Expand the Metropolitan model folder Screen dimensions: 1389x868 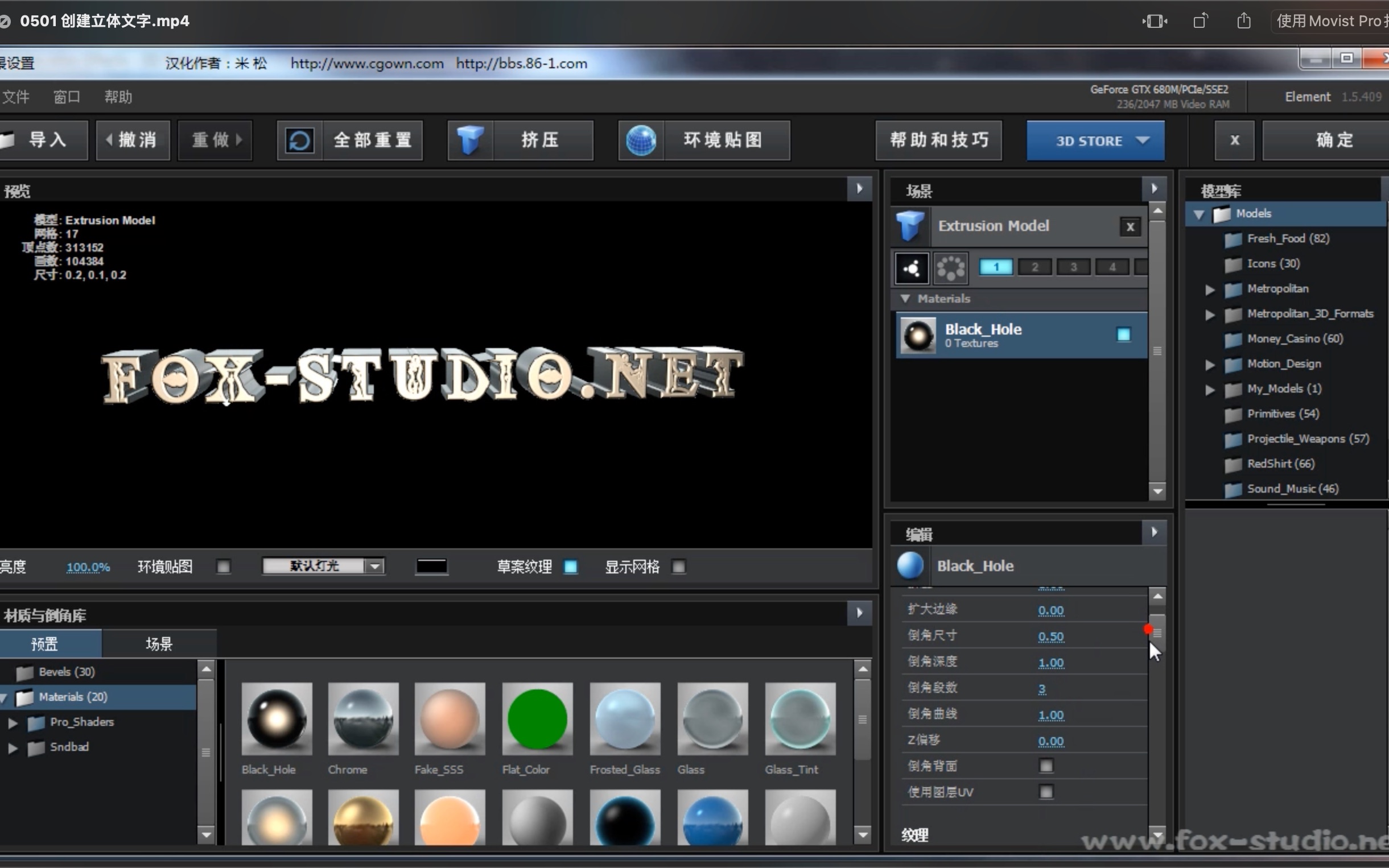(x=1209, y=290)
